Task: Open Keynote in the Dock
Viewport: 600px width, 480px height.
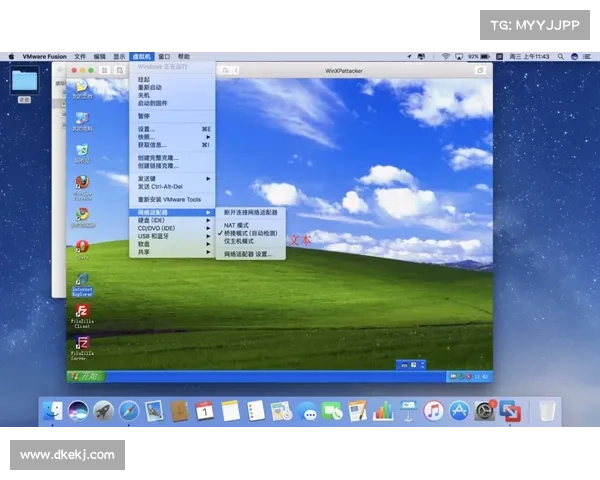Action: point(408,411)
